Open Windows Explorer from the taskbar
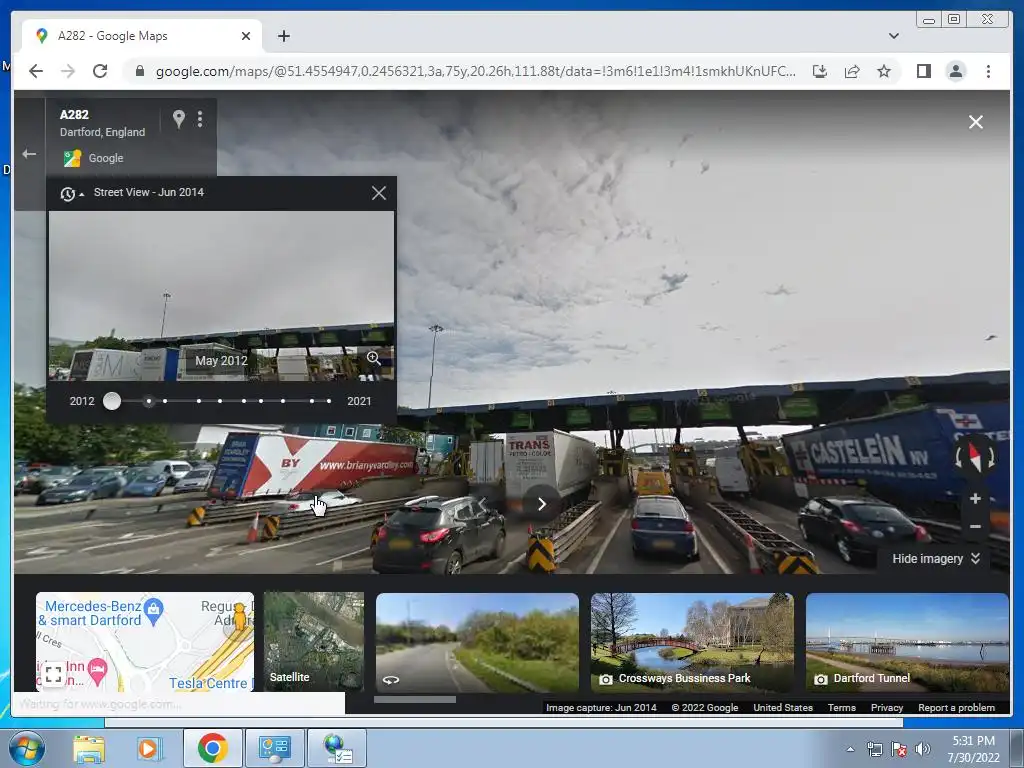This screenshot has width=1024, height=768. [x=89, y=748]
